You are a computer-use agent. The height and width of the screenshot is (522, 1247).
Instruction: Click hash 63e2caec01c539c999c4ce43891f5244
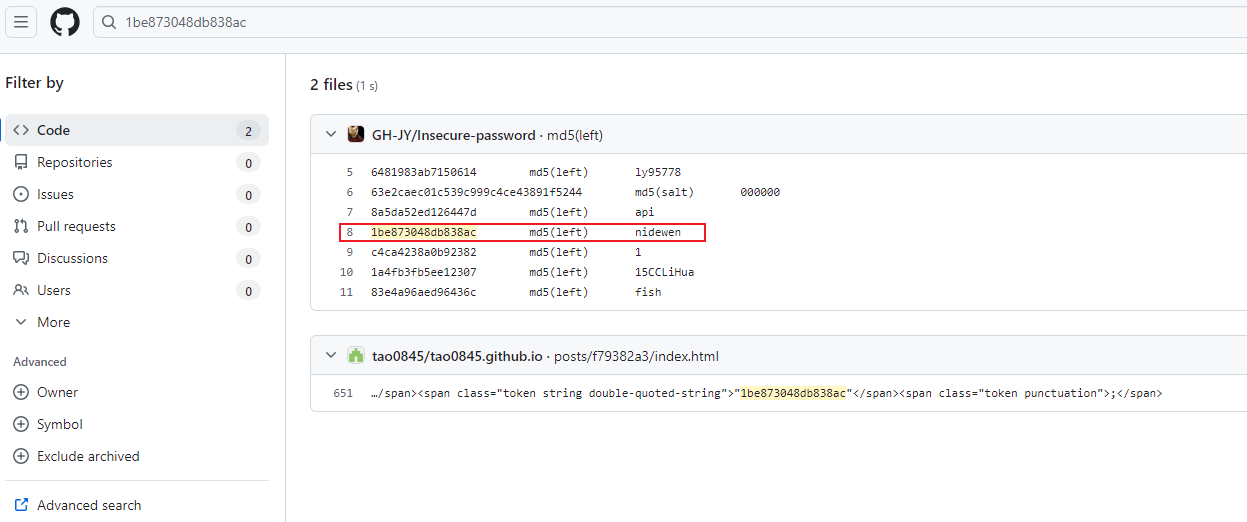pyautogui.click(x=477, y=192)
